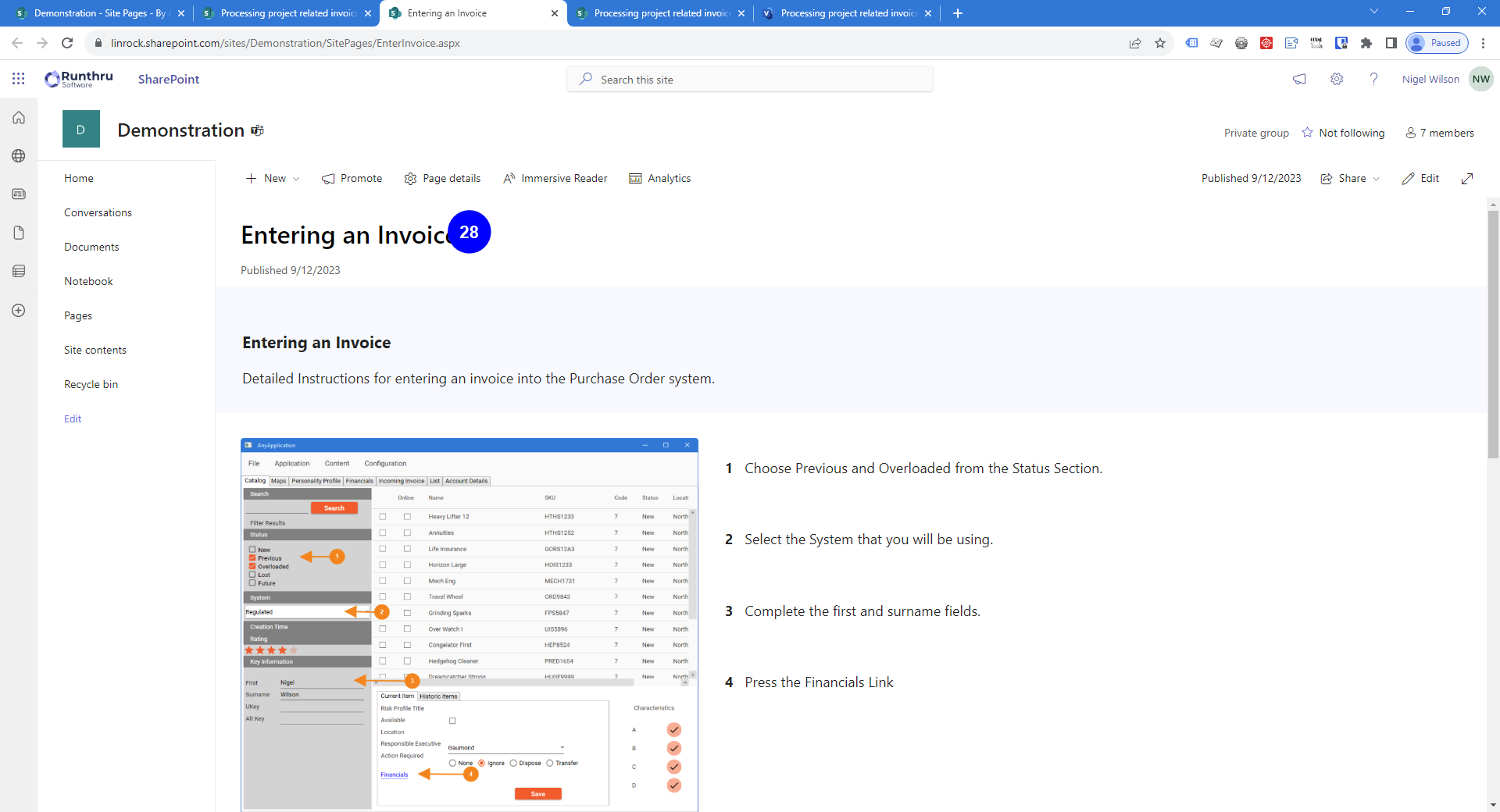Click the Search this site field

coord(750,80)
